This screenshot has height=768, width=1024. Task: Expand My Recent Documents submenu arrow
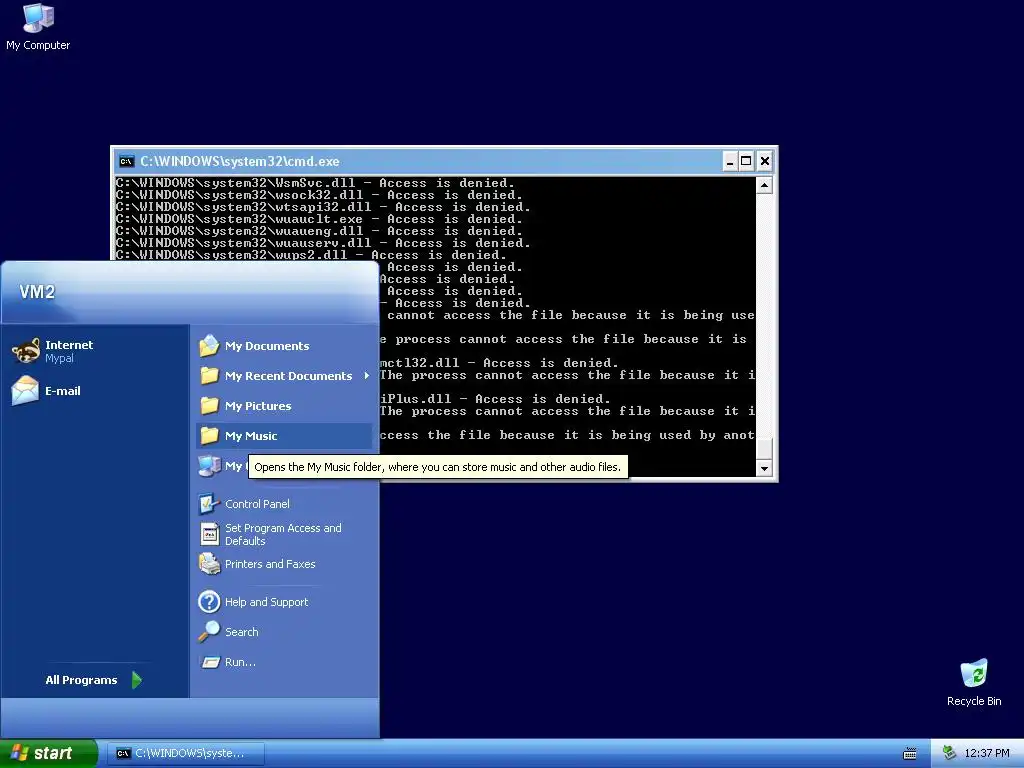(x=366, y=376)
